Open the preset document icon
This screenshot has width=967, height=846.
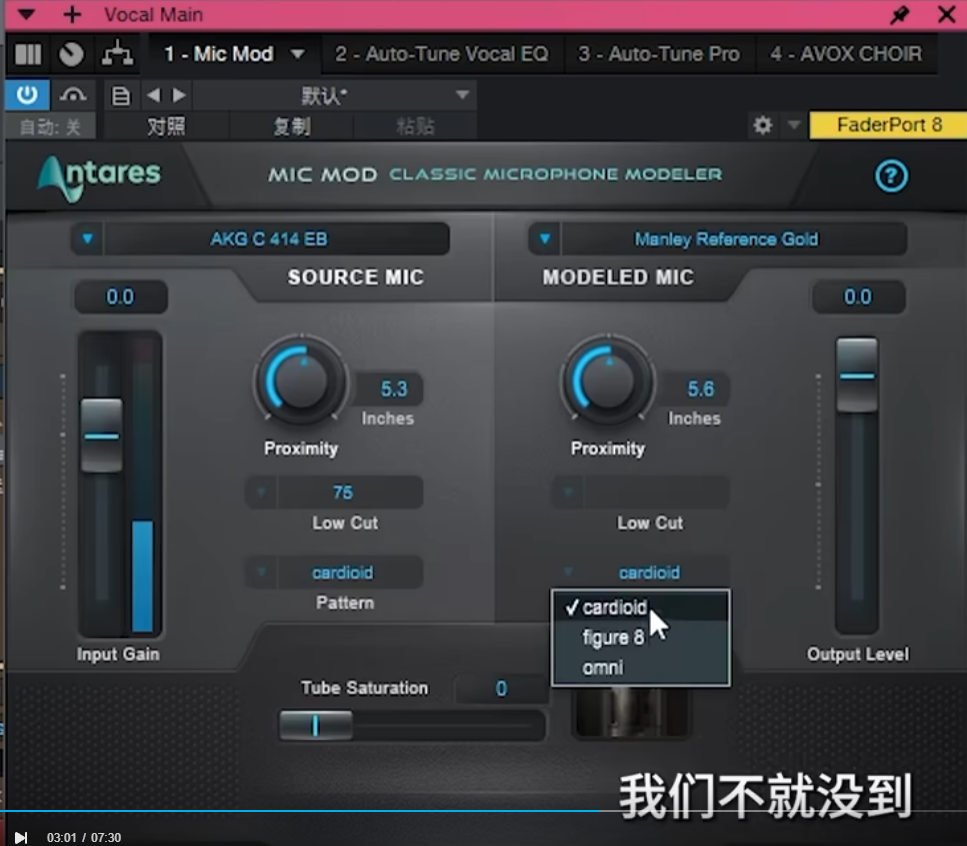point(121,96)
